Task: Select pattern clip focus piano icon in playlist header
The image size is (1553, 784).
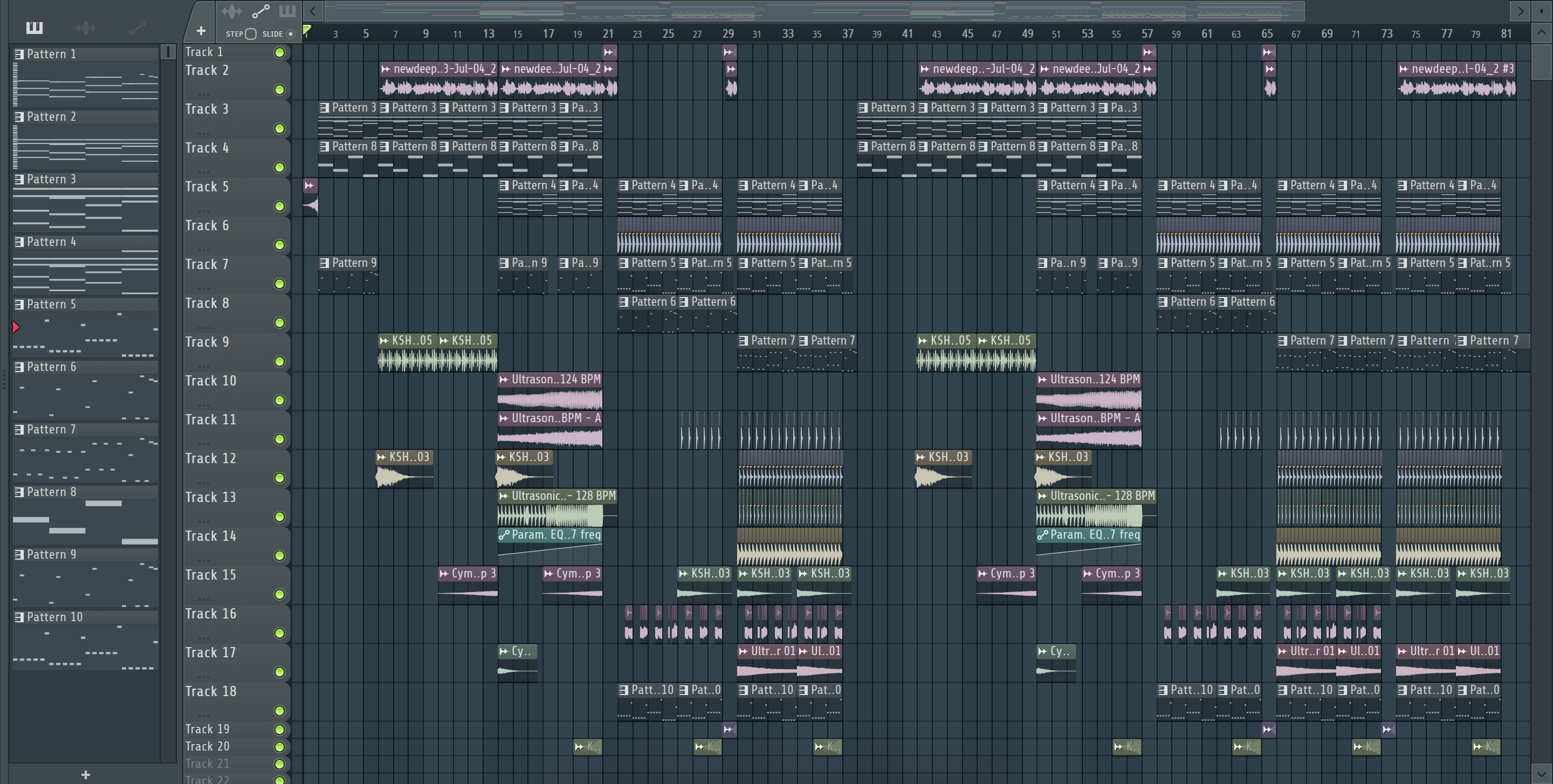Action: coord(287,11)
